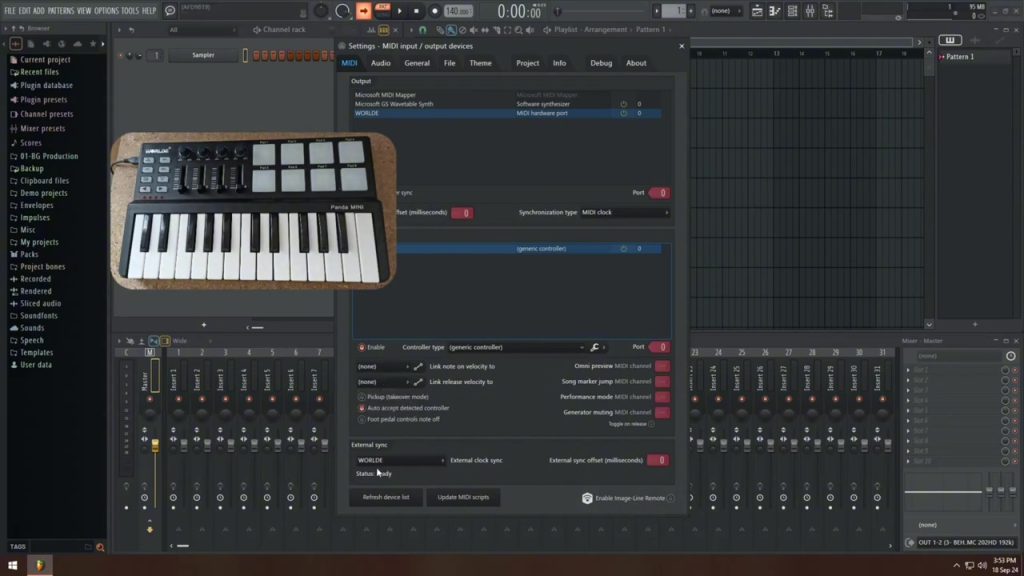1024x576 pixels.
Task: Open Link release velocity dropdown
Action: 383,382
